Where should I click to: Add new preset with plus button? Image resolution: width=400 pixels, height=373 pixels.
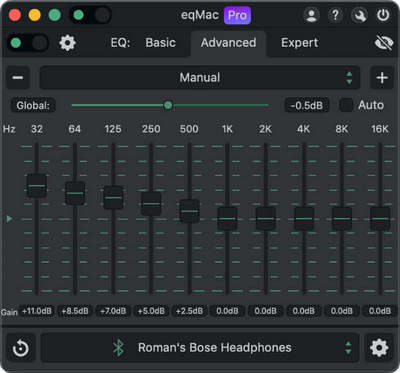coord(382,78)
